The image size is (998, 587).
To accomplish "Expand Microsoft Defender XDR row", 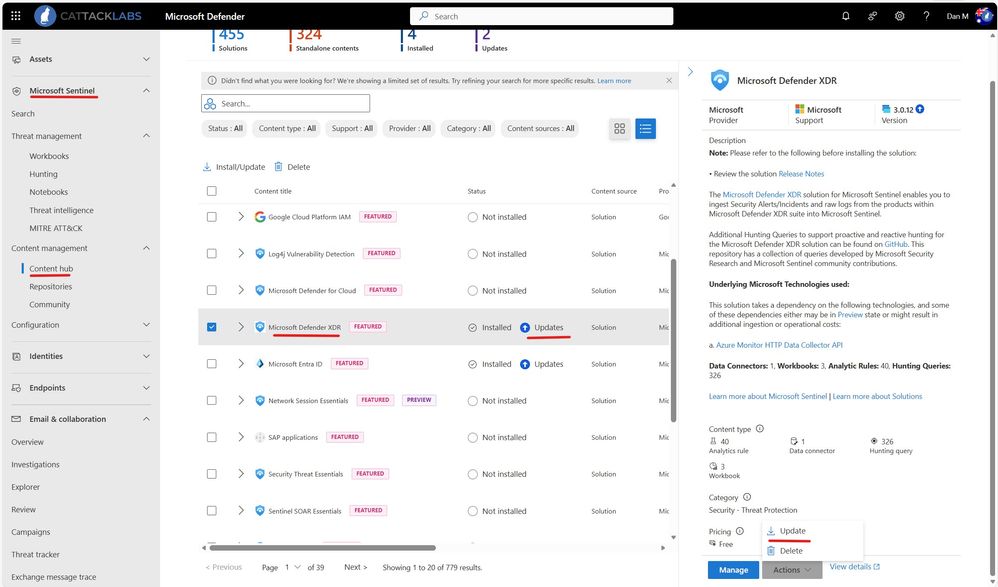I will (241, 327).
